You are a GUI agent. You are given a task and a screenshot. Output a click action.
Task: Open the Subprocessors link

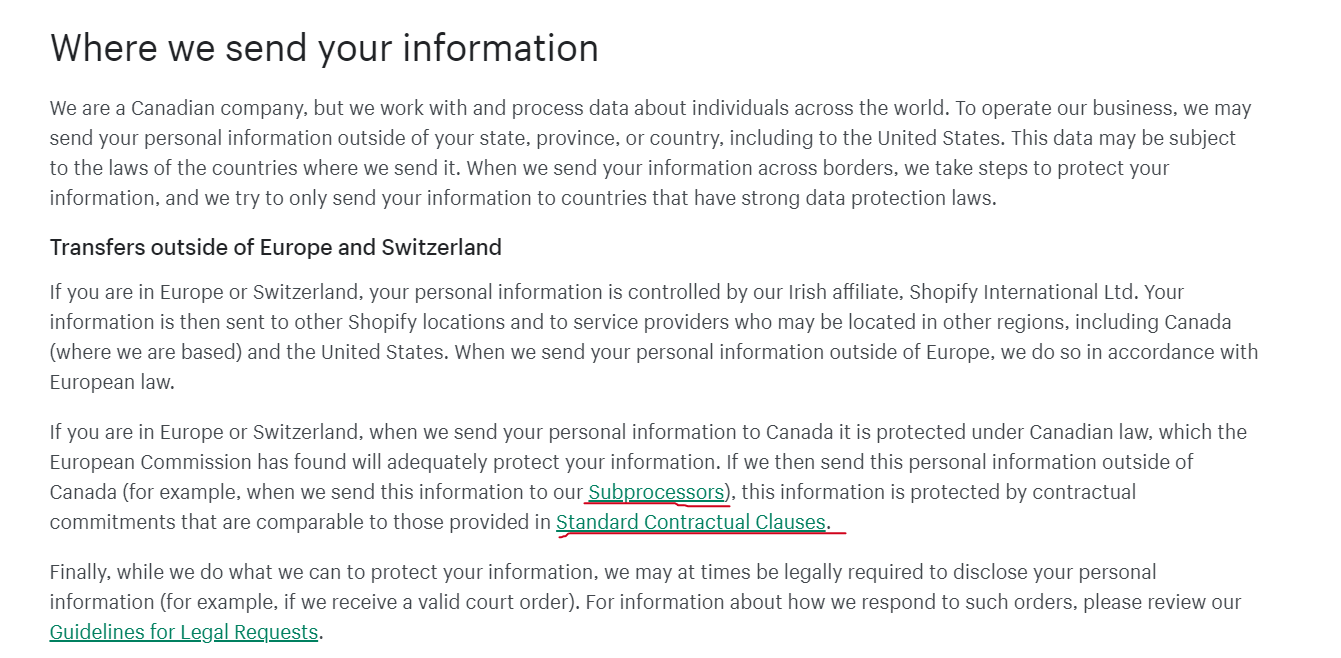[x=656, y=492]
